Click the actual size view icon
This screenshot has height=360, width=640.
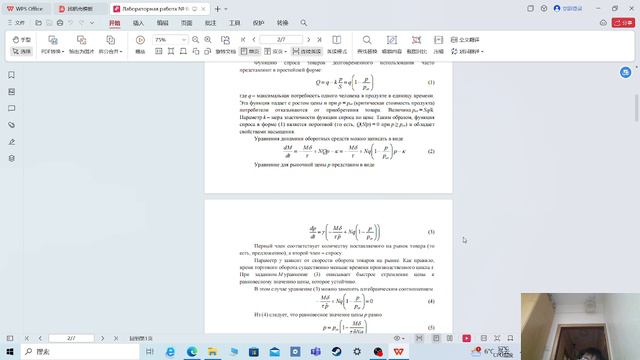click(159, 51)
